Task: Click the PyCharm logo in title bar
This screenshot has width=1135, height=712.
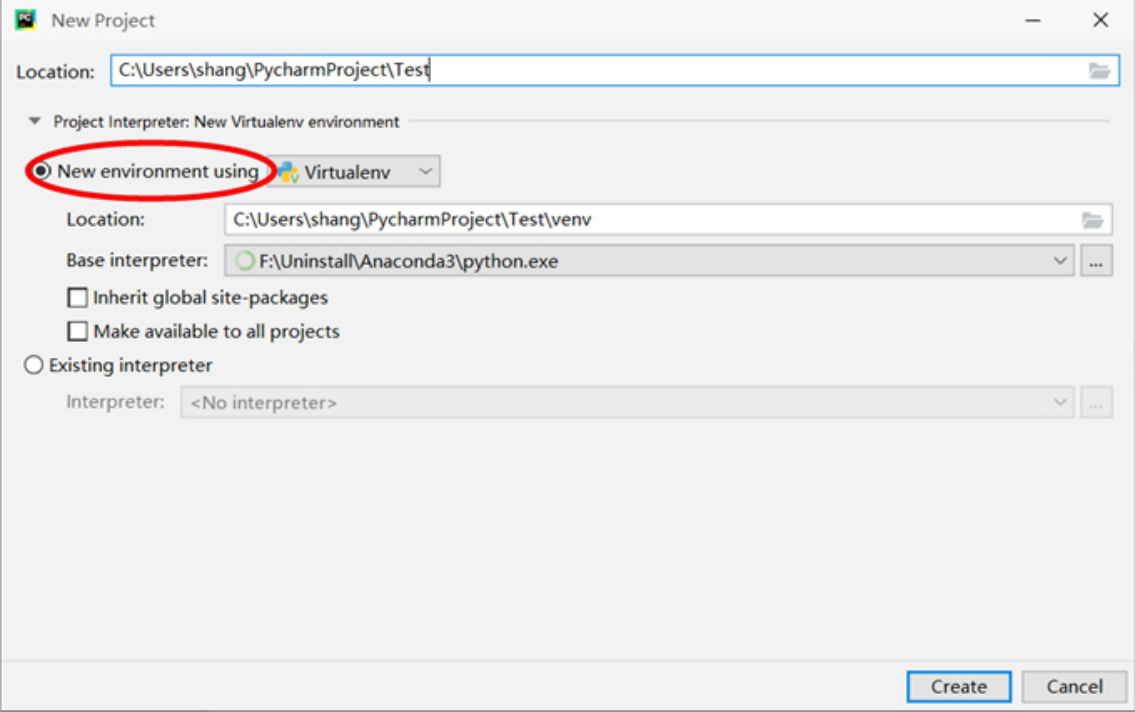Action: point(25,20)
